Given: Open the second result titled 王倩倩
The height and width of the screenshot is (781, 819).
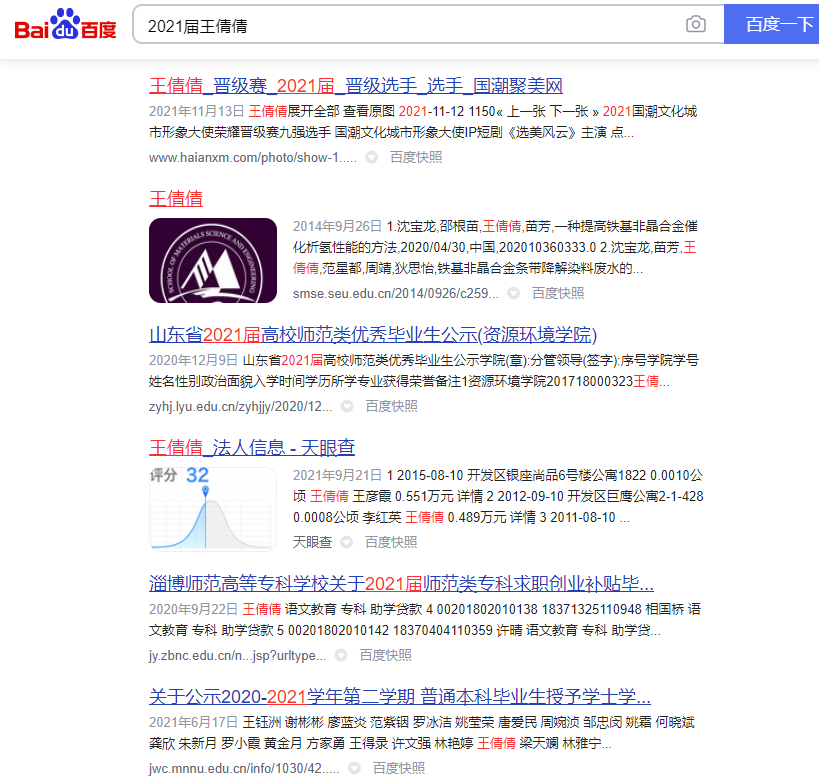Looking at the screenshot, I should pyautogui.click(x=176, y=199).
